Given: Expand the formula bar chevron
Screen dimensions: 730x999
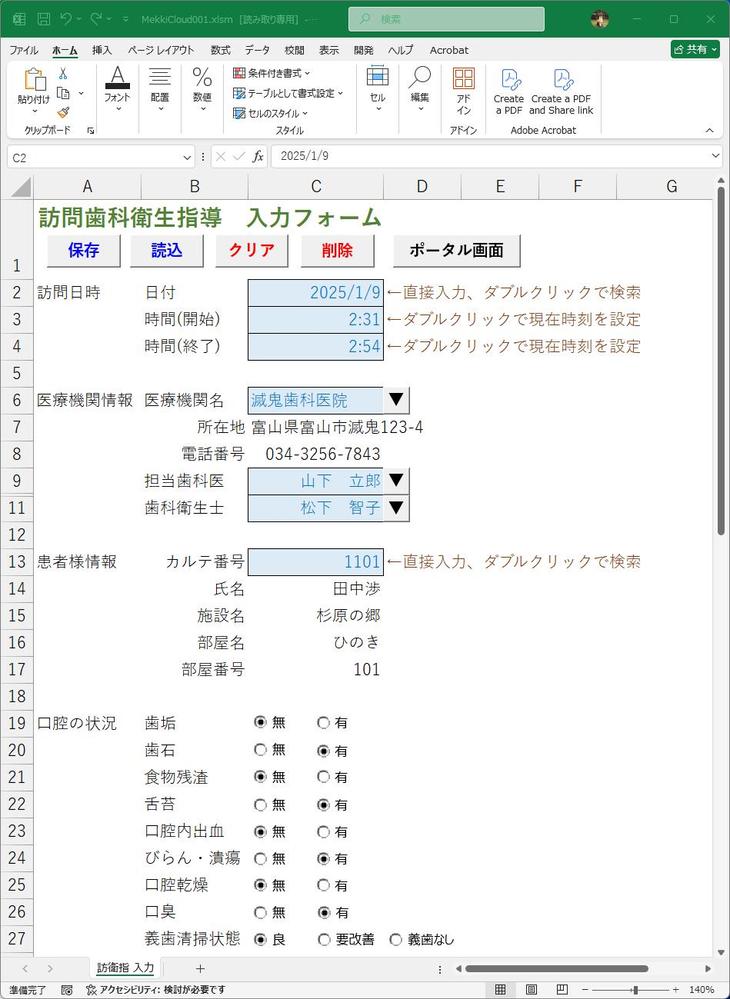Looking at the screenshot, I should click(715, 156).
